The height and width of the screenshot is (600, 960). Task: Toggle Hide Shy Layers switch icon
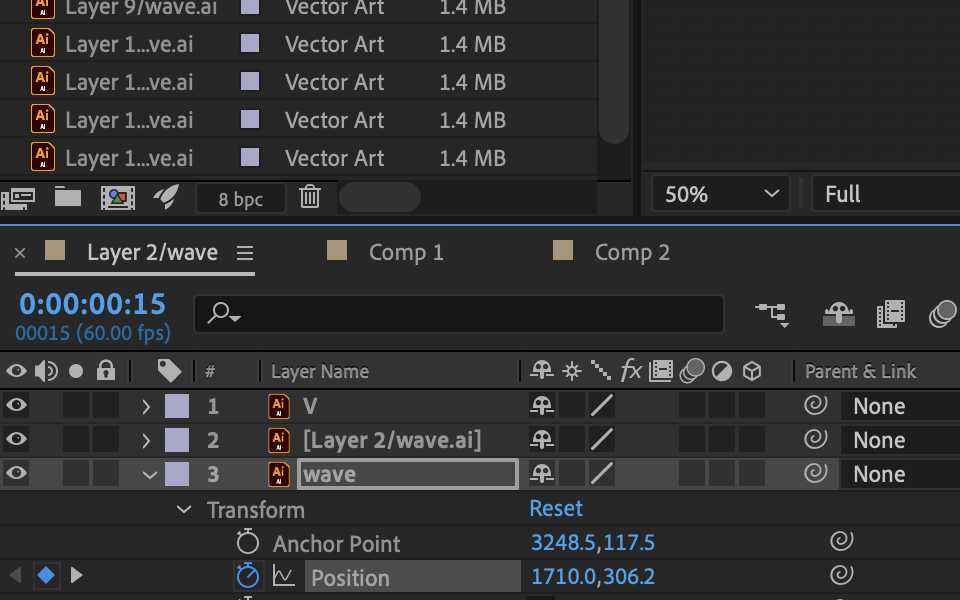(838, 314)
